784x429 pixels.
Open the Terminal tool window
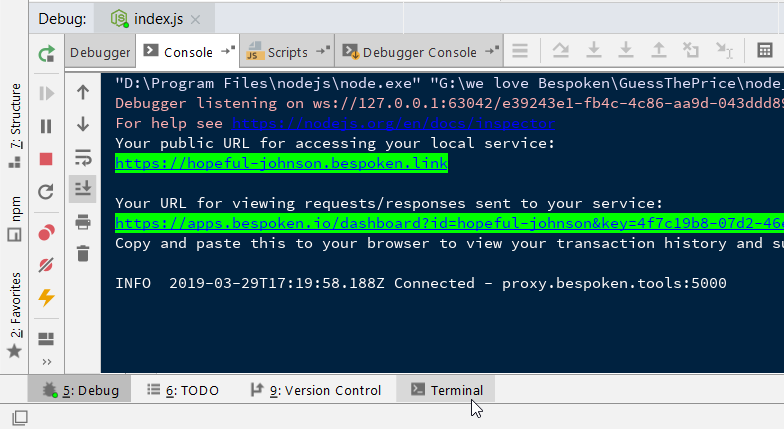(446, 390)
